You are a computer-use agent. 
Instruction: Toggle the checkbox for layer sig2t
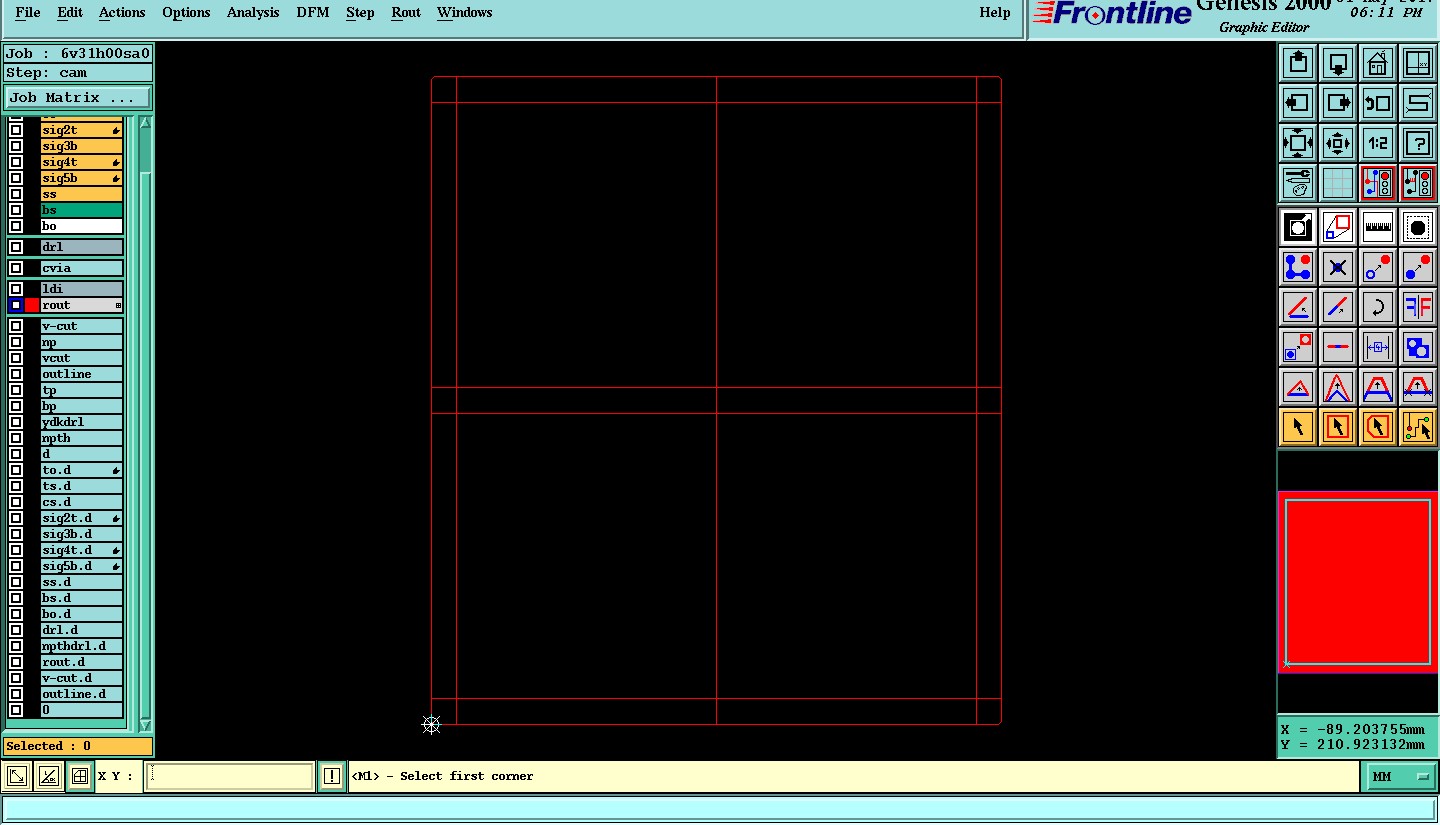(16, 130)
